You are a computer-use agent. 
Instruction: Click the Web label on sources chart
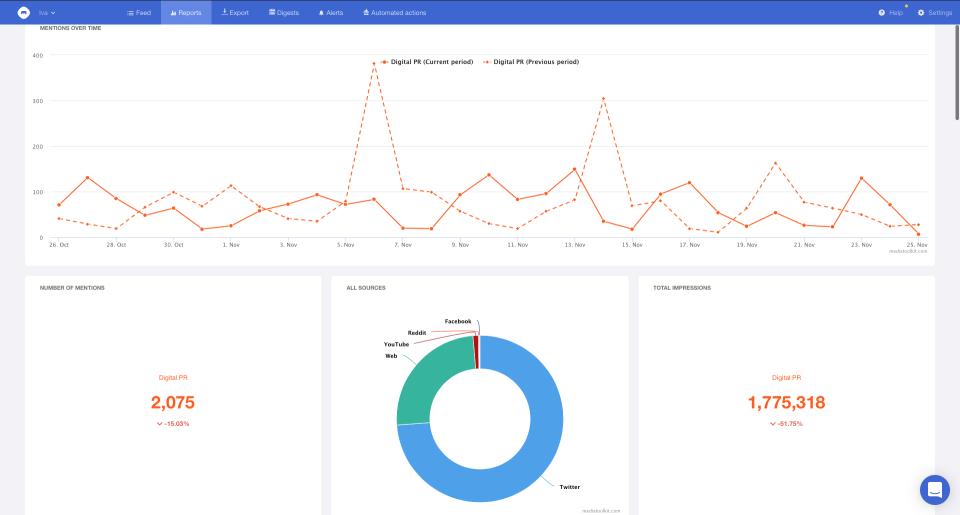tap(391, 356)
